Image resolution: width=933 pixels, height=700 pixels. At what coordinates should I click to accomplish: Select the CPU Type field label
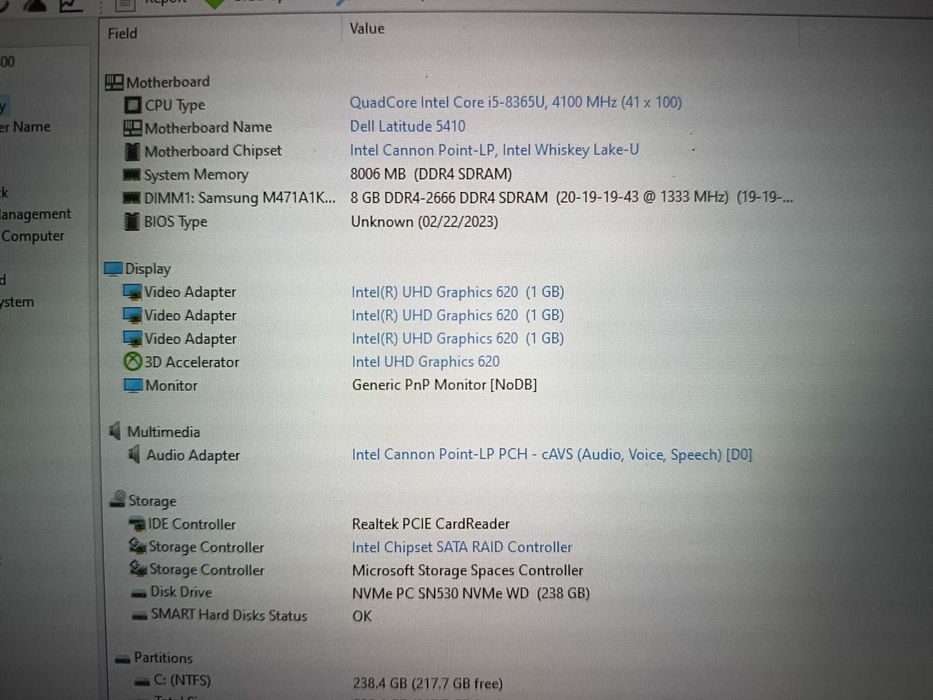click(x=175, y=105)
